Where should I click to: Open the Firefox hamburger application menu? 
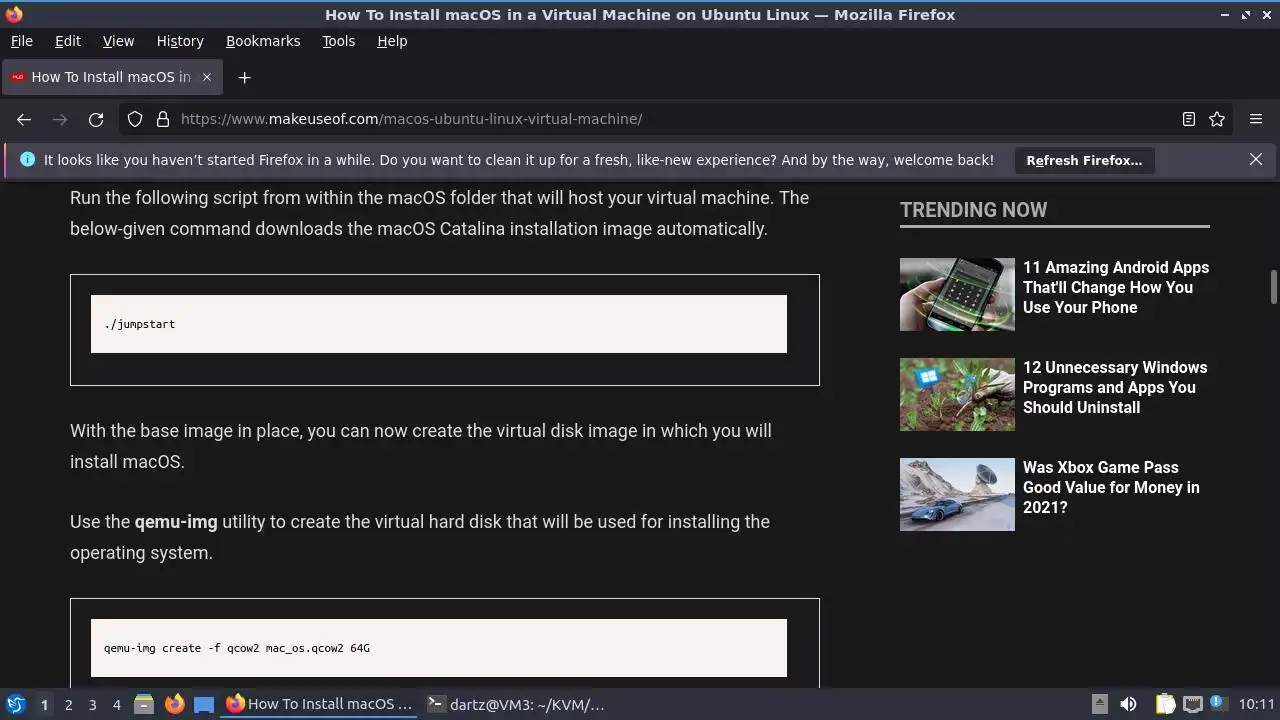(x=1256, y=119)
